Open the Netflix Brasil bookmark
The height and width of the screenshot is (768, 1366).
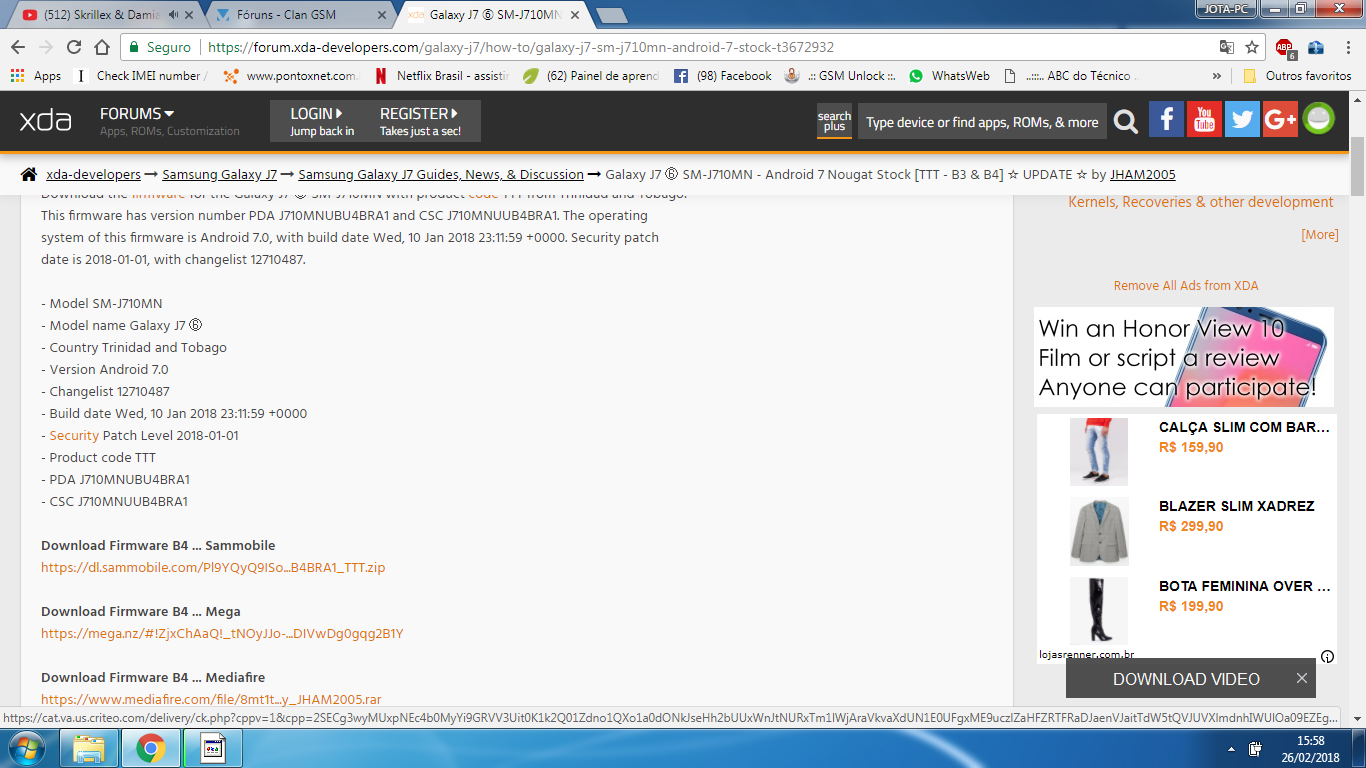(441, 76)
